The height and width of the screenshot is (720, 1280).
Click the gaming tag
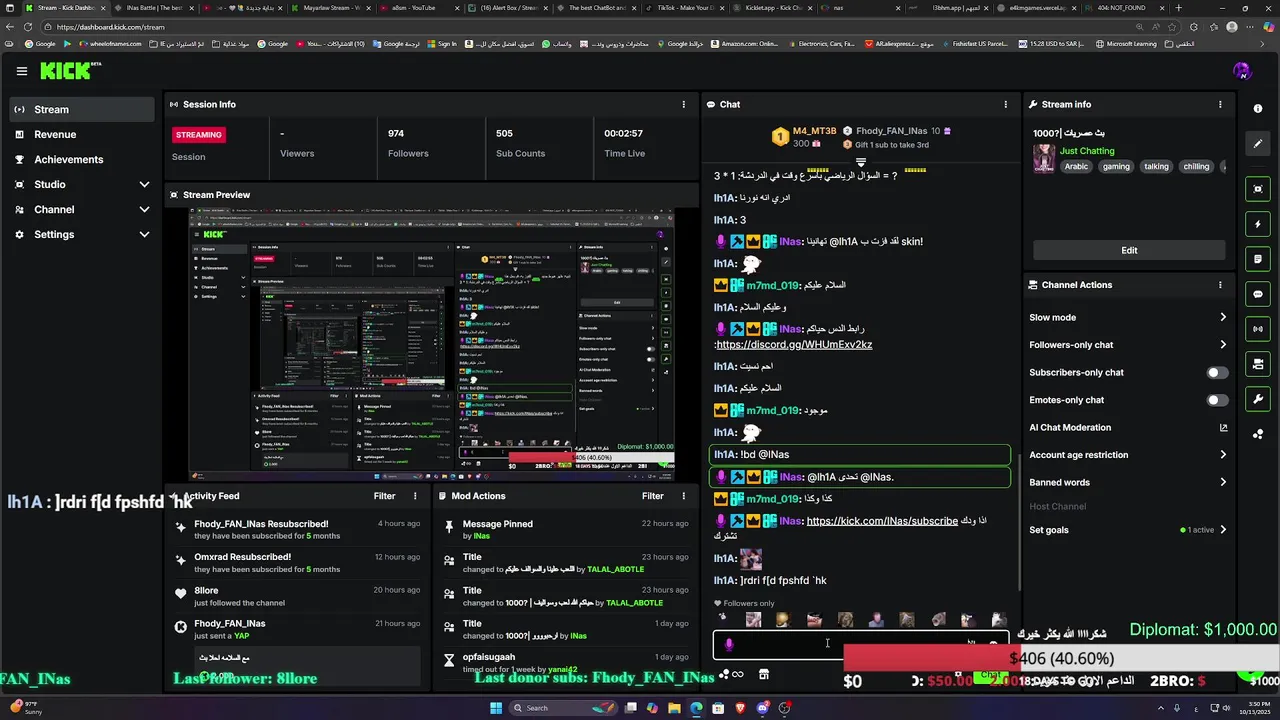pyautogui.click(x=1116, y=167)
